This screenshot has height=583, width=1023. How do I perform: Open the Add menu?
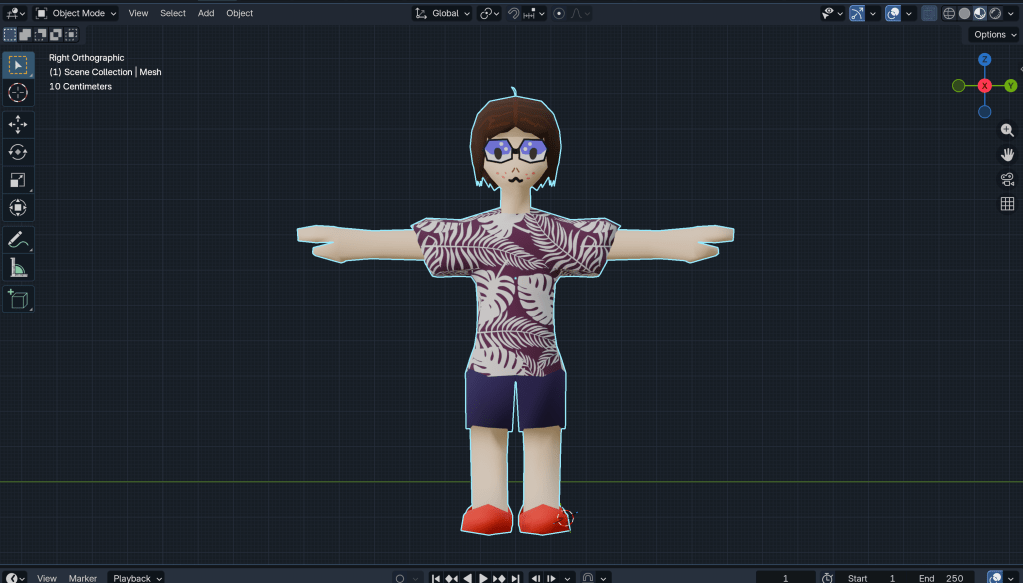click(x=206, y=13)
